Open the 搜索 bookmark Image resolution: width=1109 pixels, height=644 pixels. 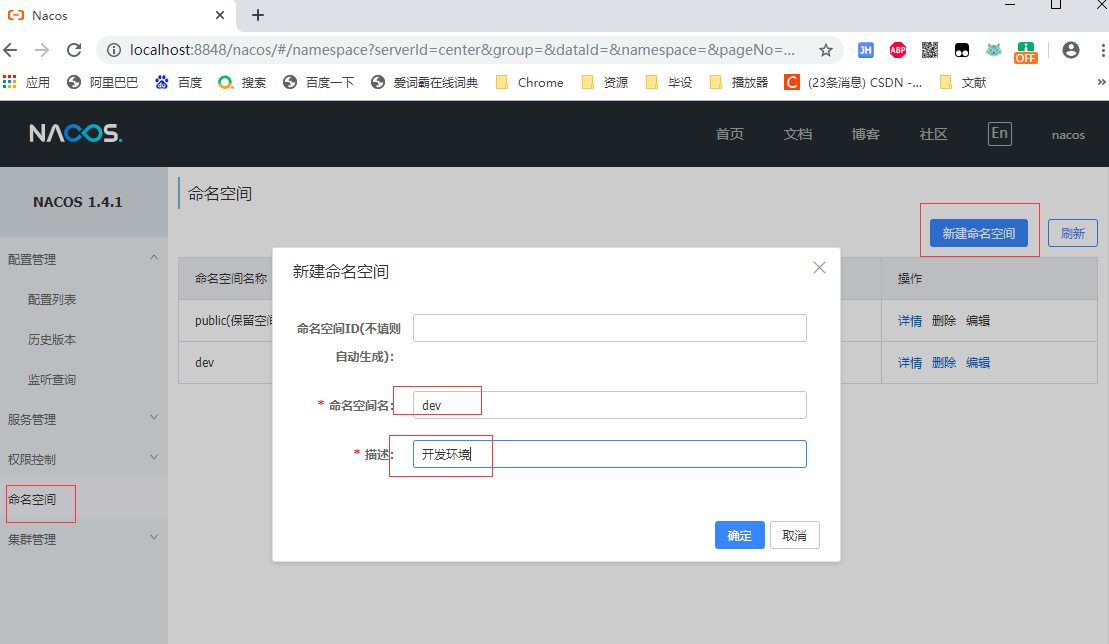242,83
